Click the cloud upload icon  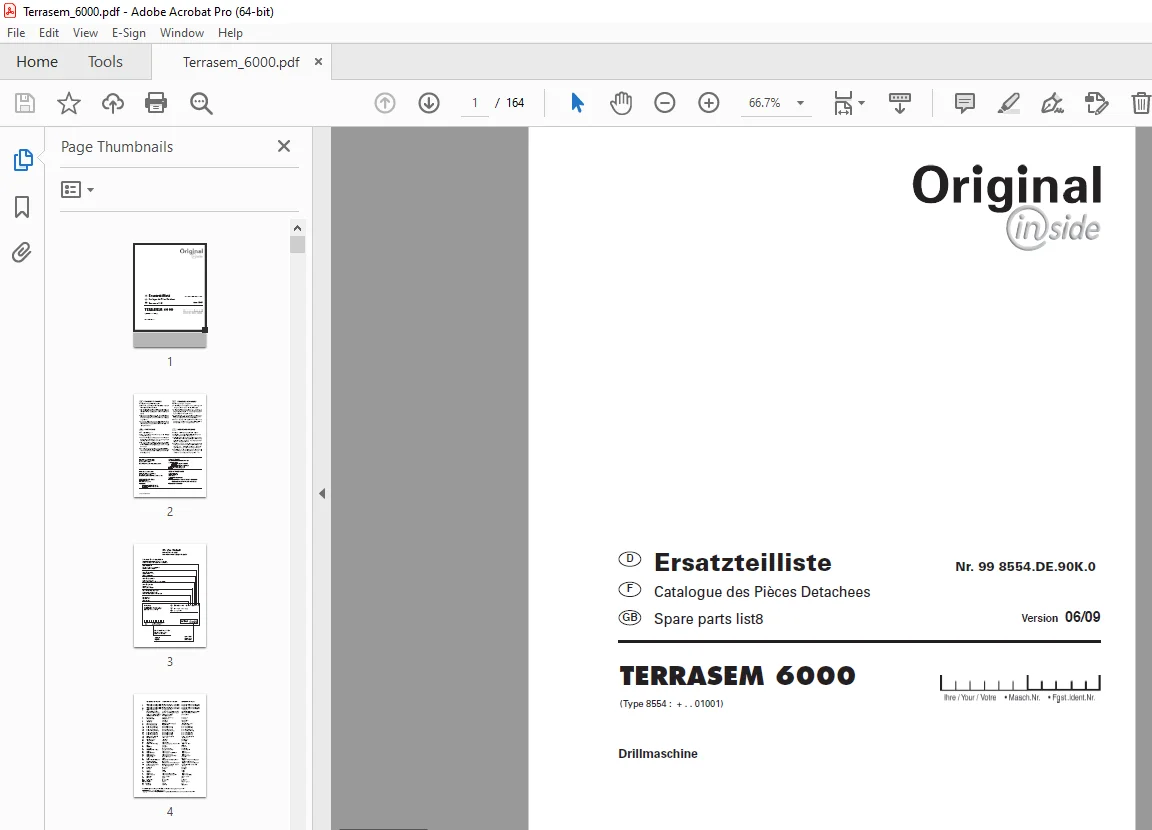click(x=112, y=103)
